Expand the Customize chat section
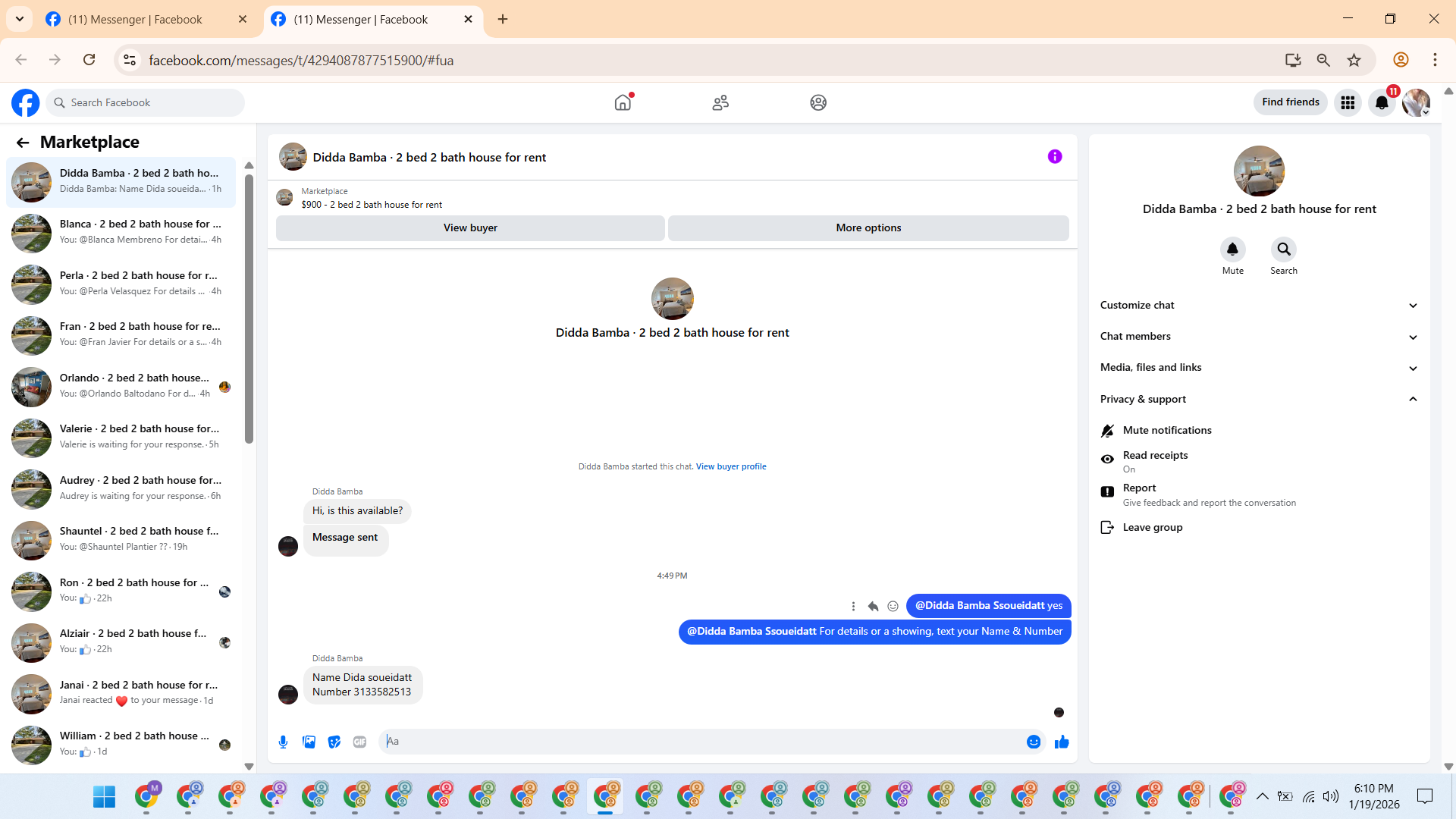The width and height of the screenshot is (1456, 819). 1259,305
